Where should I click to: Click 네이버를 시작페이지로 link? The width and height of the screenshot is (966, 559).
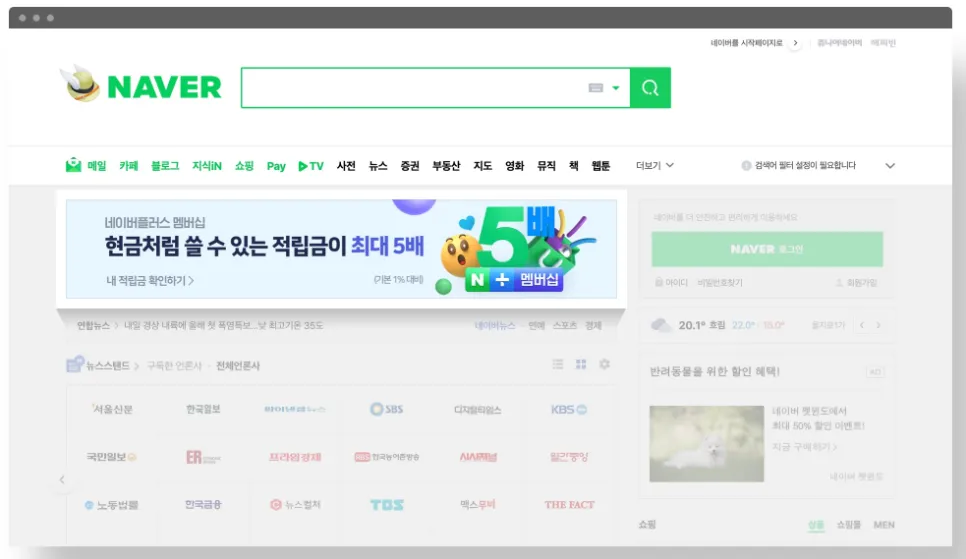coord(746,43)
